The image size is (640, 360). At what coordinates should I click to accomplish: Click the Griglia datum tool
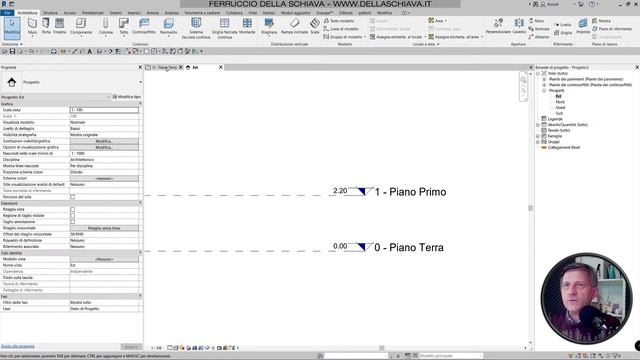point(563,33)
